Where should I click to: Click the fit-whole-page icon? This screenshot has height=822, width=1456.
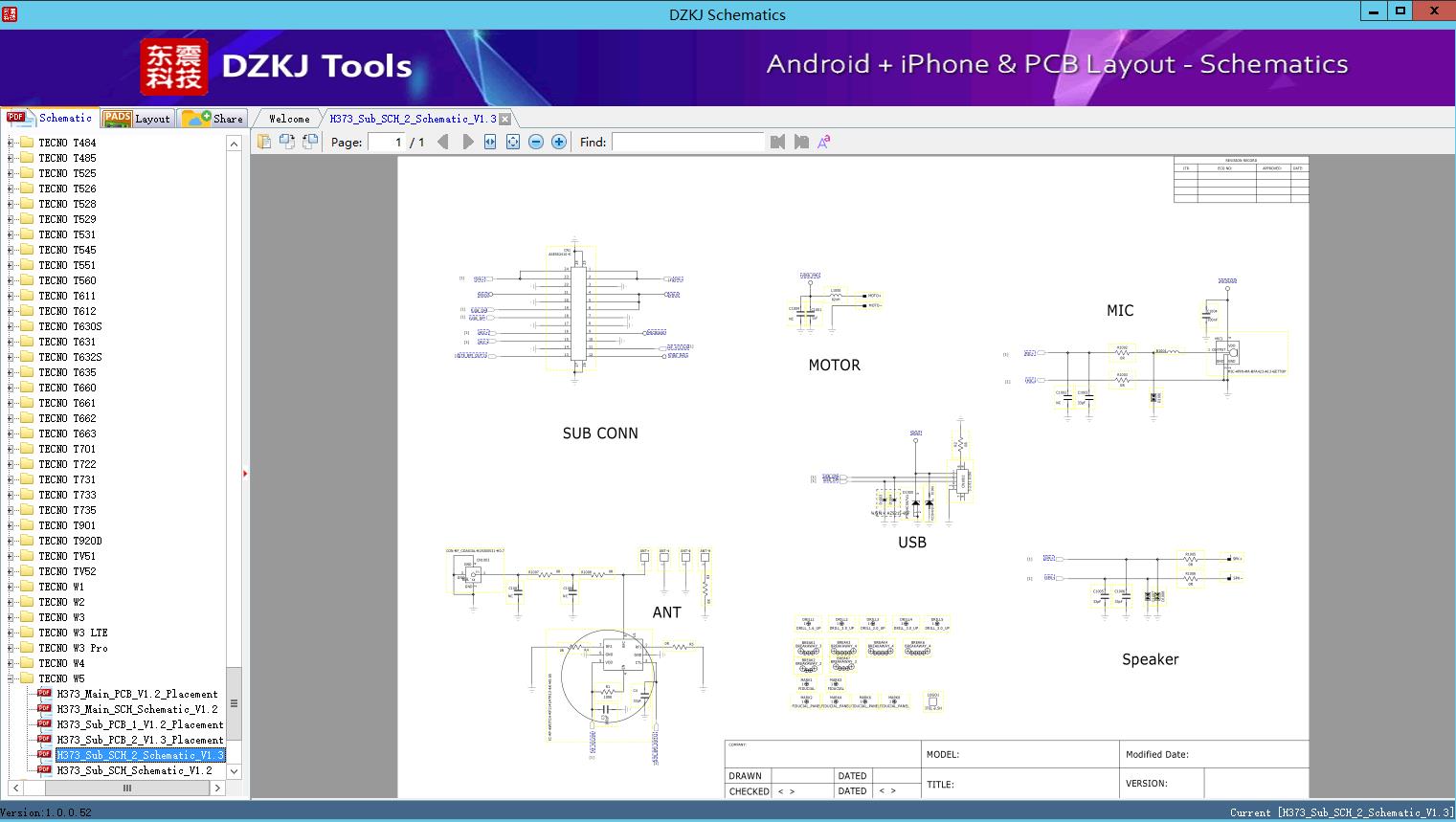[513, 142]
